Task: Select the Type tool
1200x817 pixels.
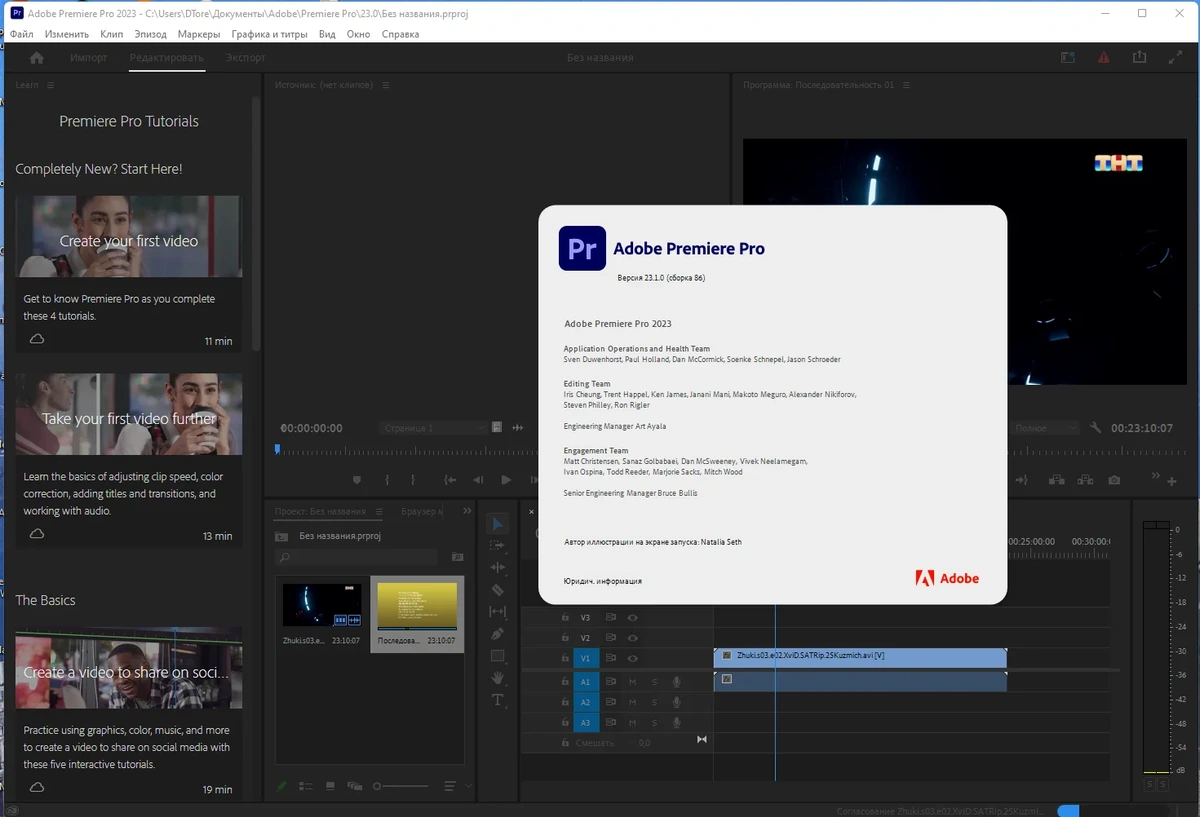Action: click(x=497, y=700)
